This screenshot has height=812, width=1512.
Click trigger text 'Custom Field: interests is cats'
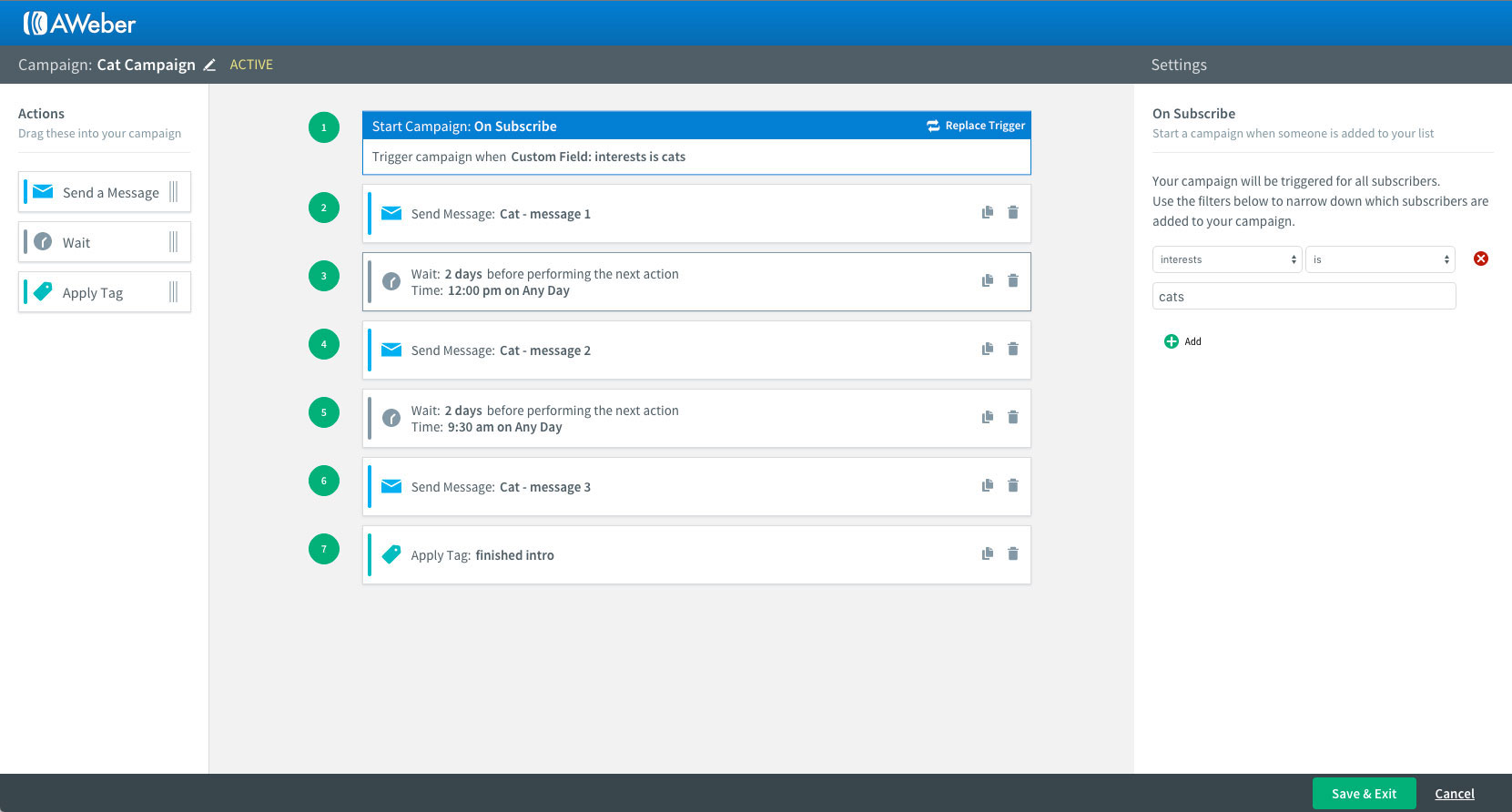(598, 157)
